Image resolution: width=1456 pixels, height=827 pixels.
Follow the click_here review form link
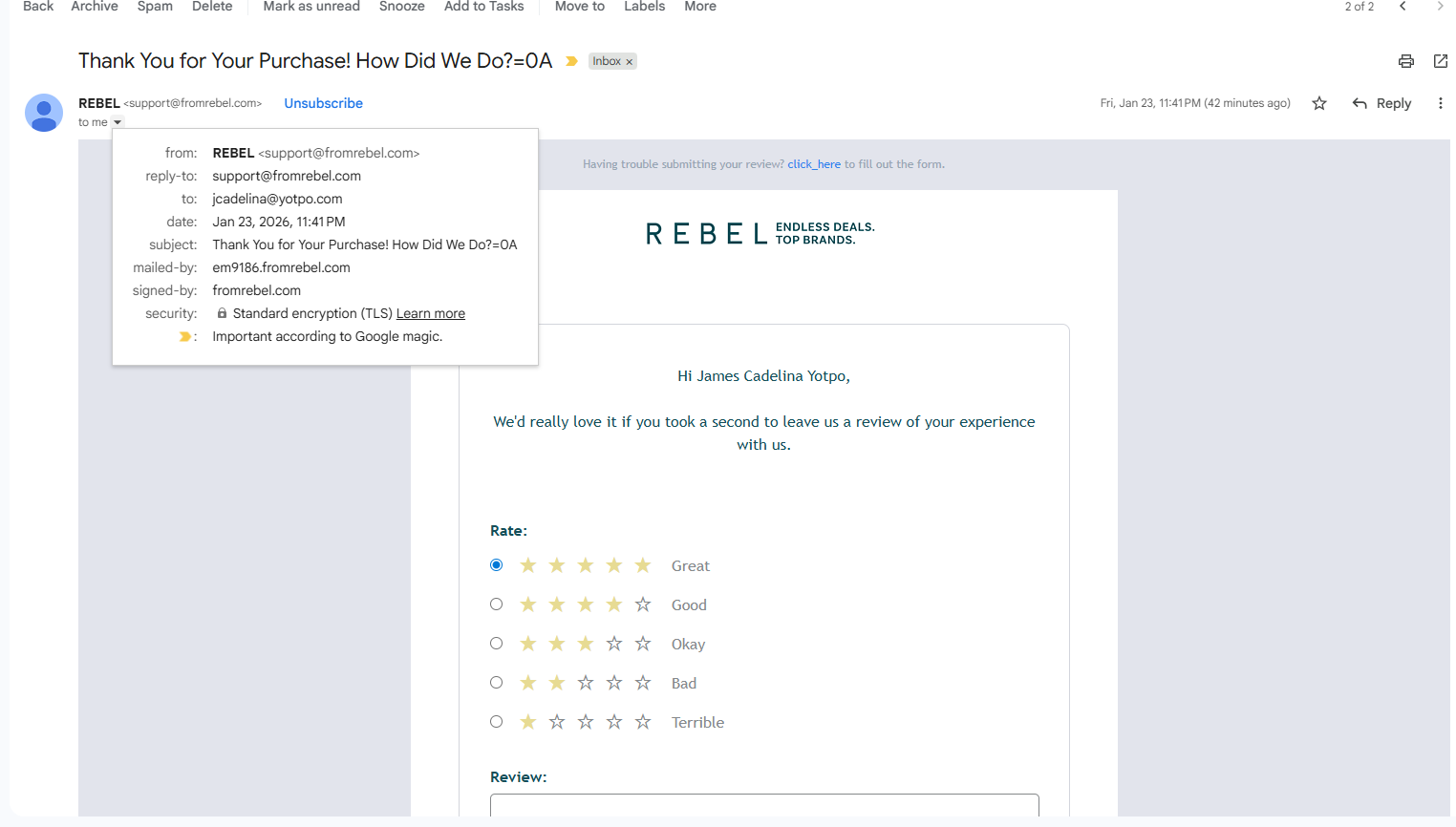pos(814,164)
